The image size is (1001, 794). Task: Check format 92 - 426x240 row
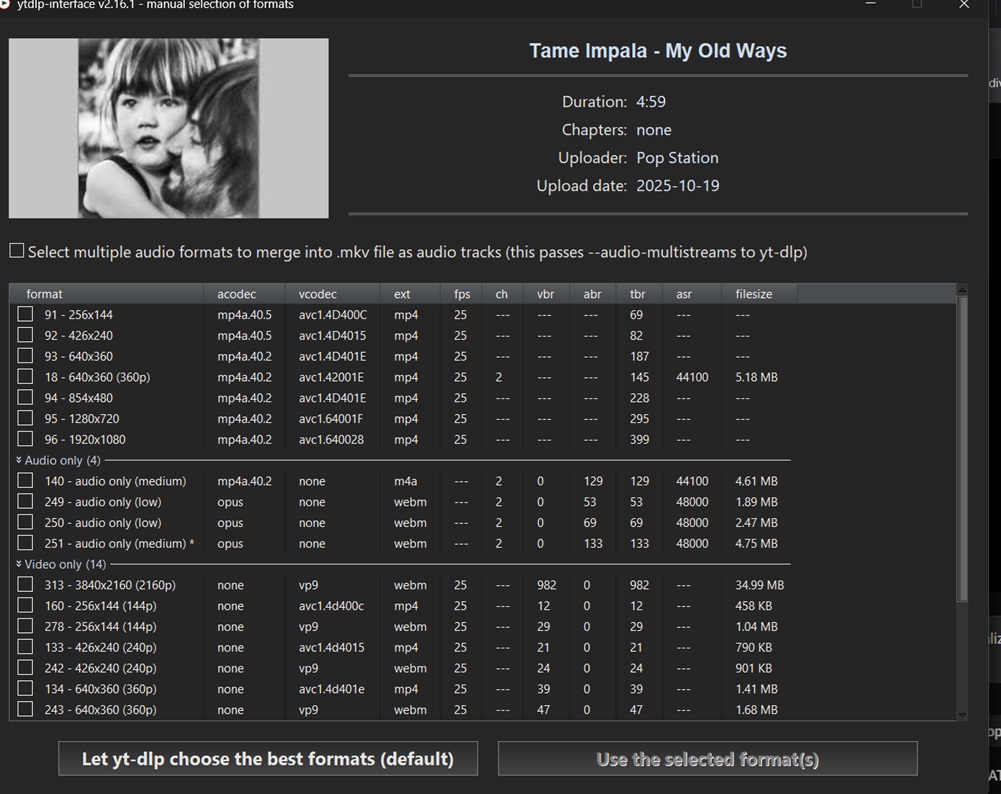(x=25, y=335)
